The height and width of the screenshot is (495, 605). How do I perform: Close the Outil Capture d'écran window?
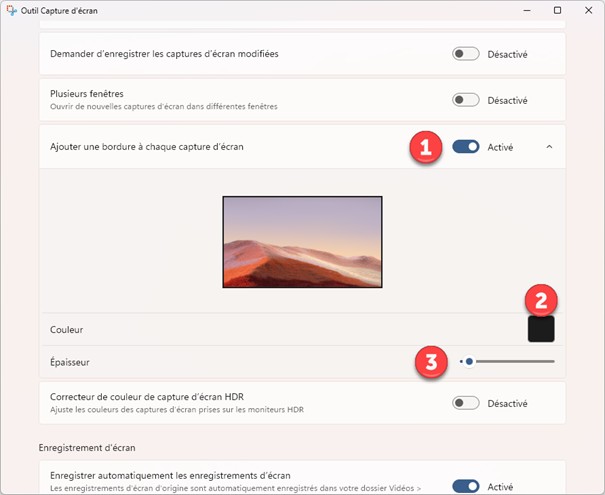(x=588, y=10)
